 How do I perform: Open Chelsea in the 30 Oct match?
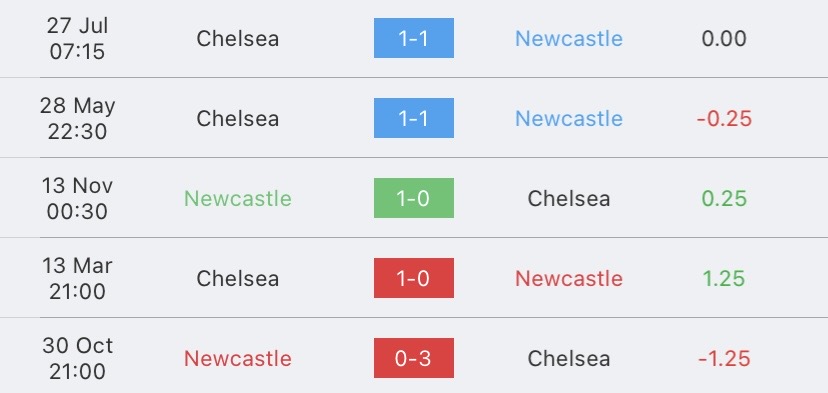click(569, 359)
